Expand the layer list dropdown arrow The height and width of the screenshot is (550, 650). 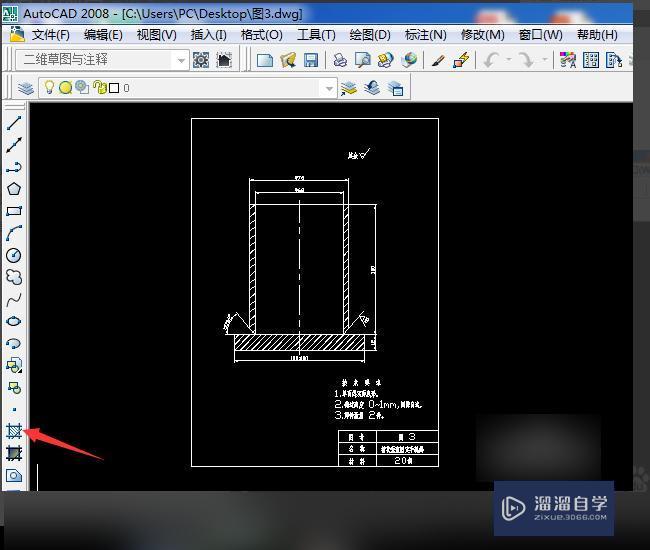click(329, 88)
